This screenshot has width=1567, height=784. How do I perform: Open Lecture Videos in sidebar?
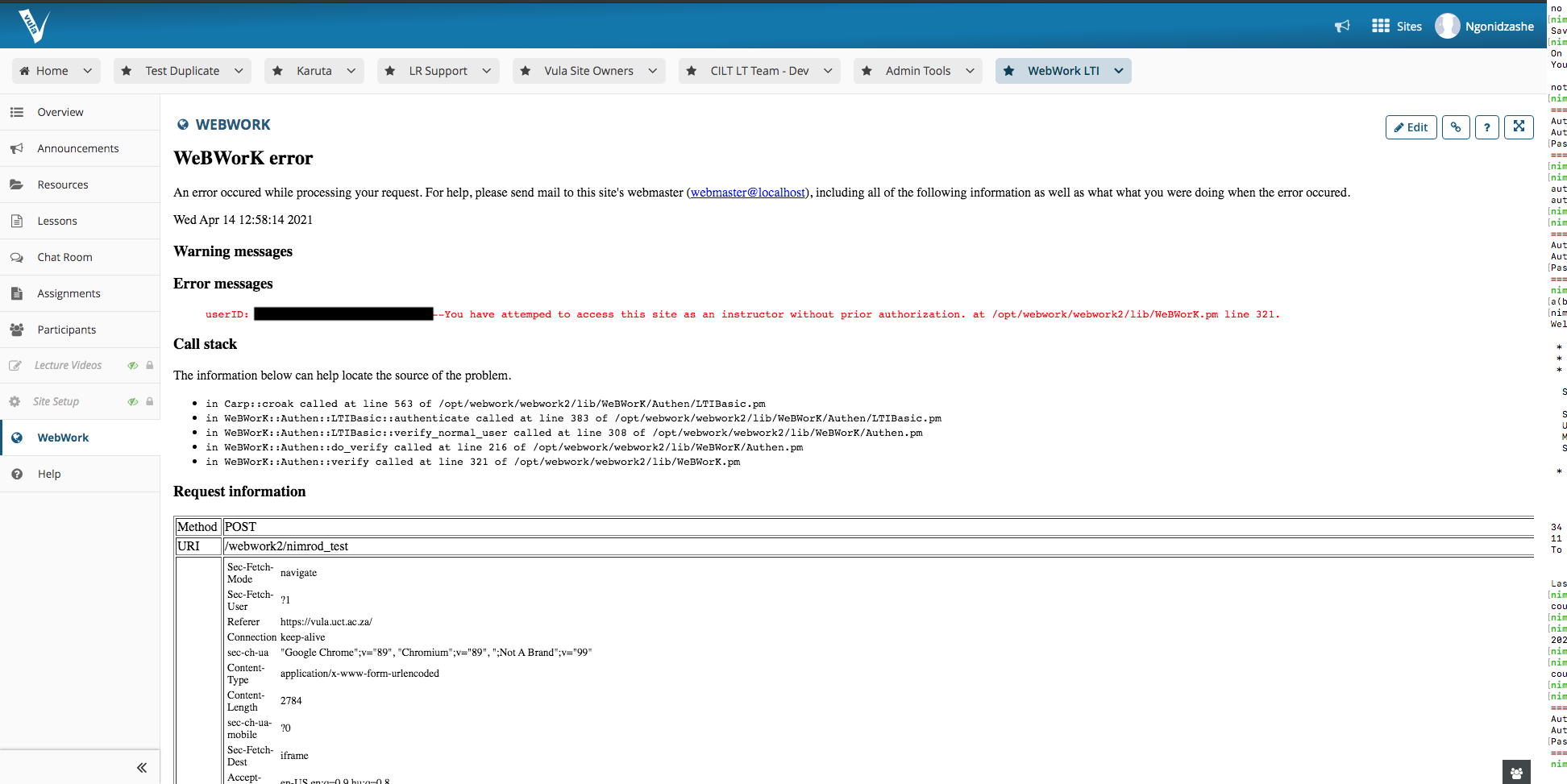pos(68,365)
